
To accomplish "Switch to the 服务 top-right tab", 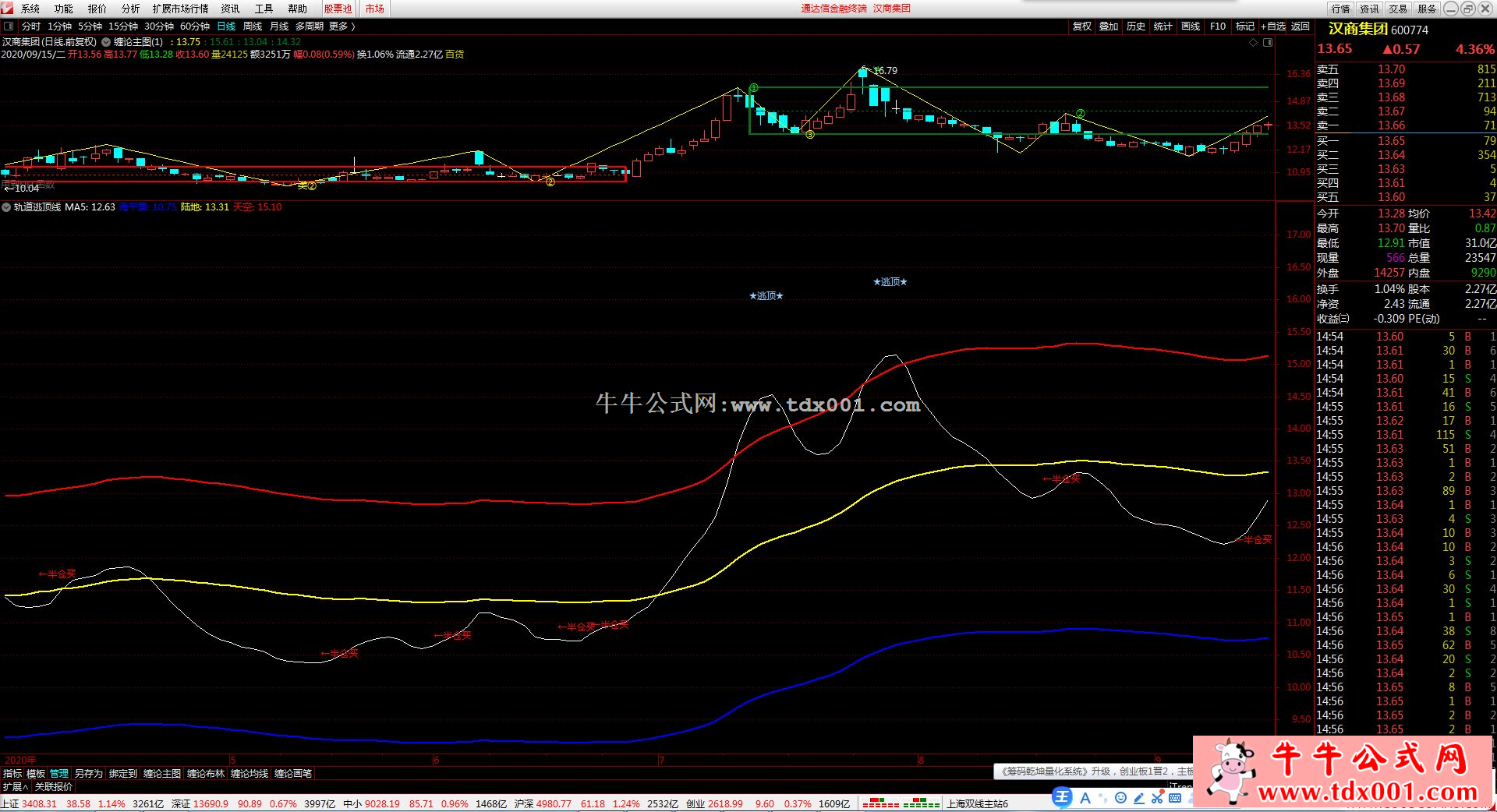I will pyautogui.click(x=1428, y=9).
